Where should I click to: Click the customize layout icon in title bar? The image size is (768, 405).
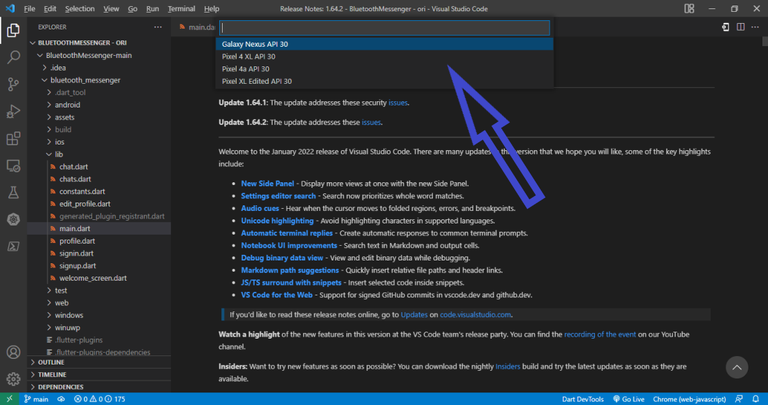coord(689,9)
